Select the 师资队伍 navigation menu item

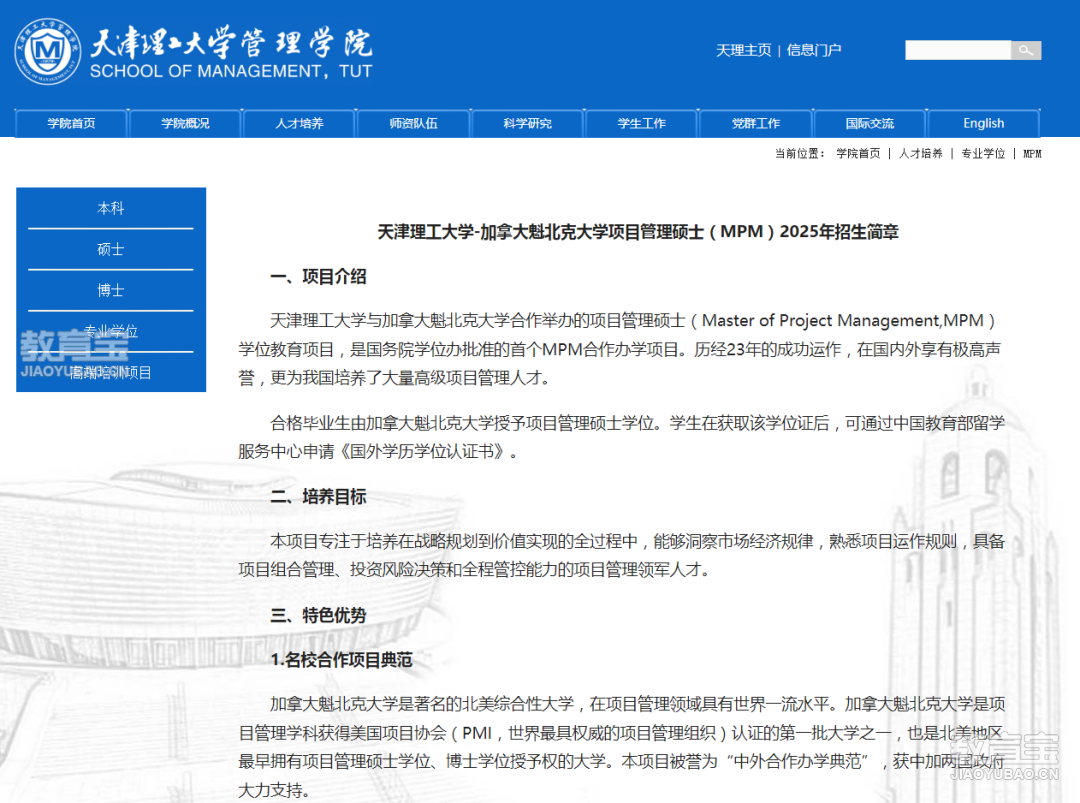pos(413,123)
